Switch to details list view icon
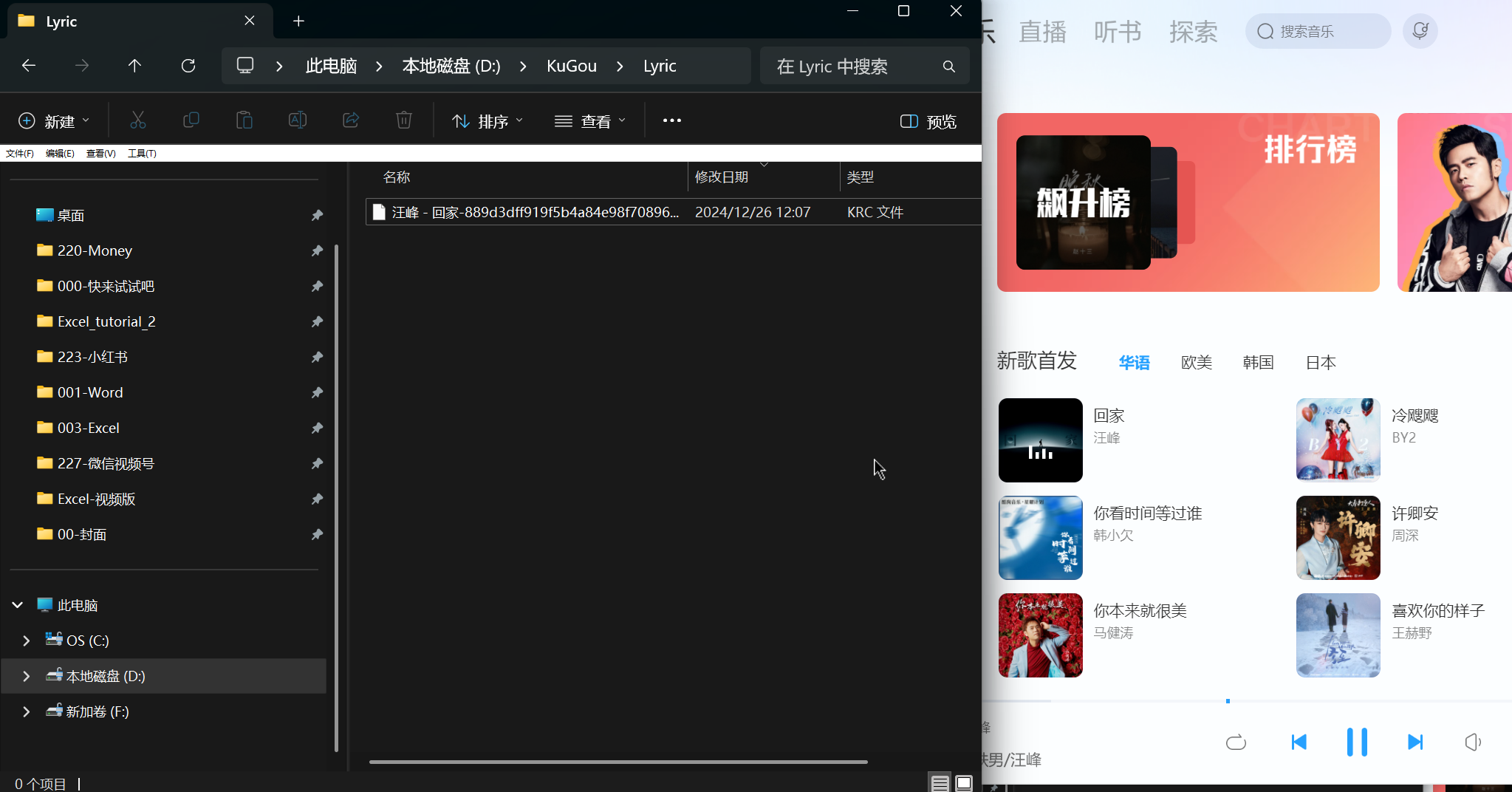This screenshot has width=1512, height=792. 940,783
